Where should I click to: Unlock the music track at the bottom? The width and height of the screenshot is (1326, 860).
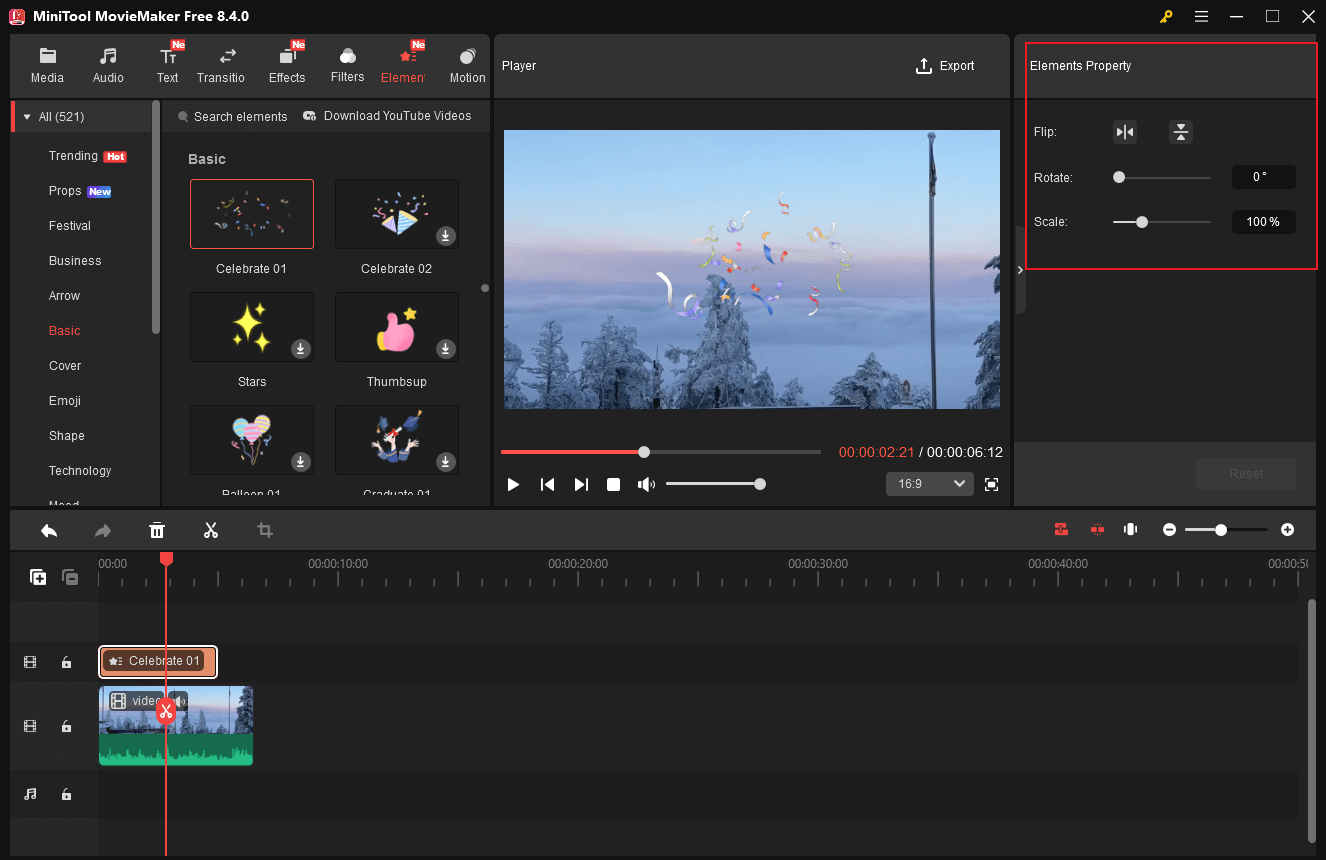(x=66, y=794)
